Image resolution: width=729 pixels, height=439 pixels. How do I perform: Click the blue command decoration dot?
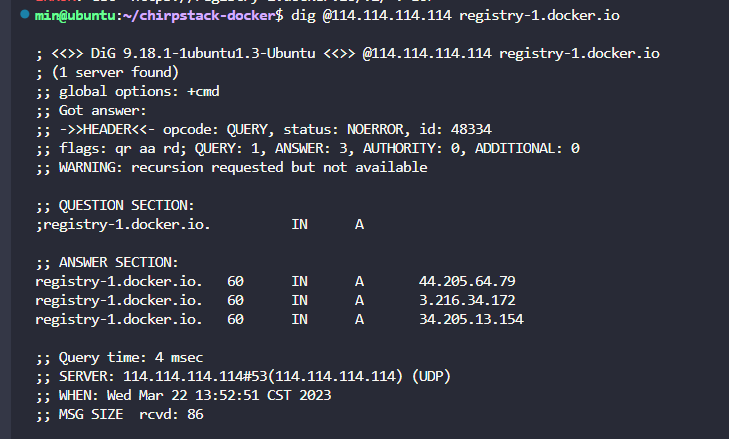tap(24, 16)
